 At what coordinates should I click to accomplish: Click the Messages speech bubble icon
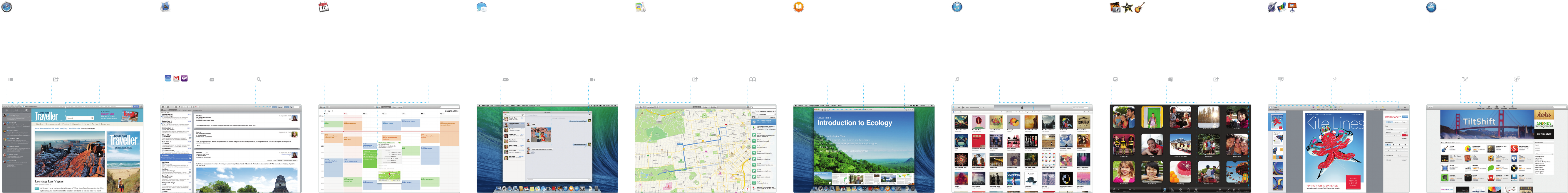pos(481,7)
